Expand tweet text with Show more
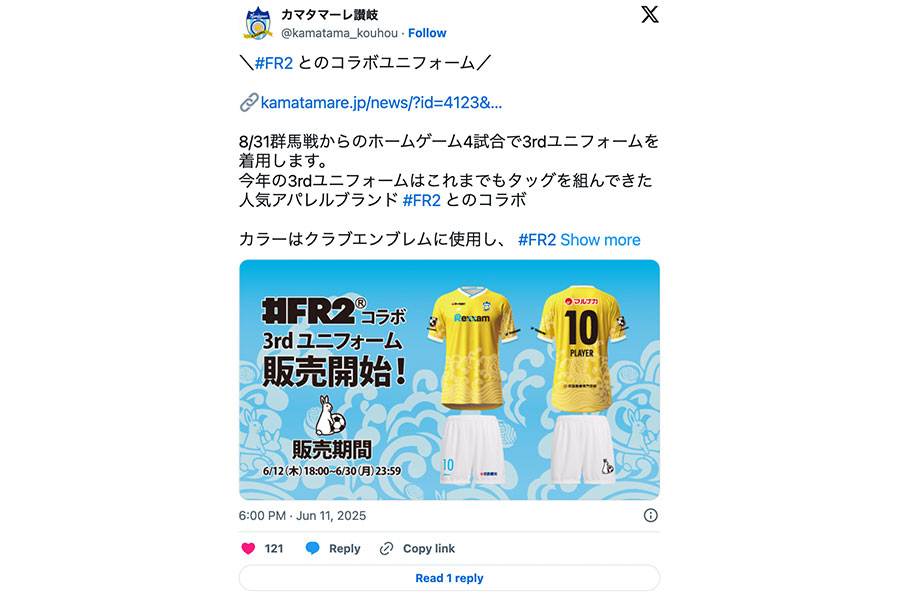900x600 pixels. click(x=600, y=240)
